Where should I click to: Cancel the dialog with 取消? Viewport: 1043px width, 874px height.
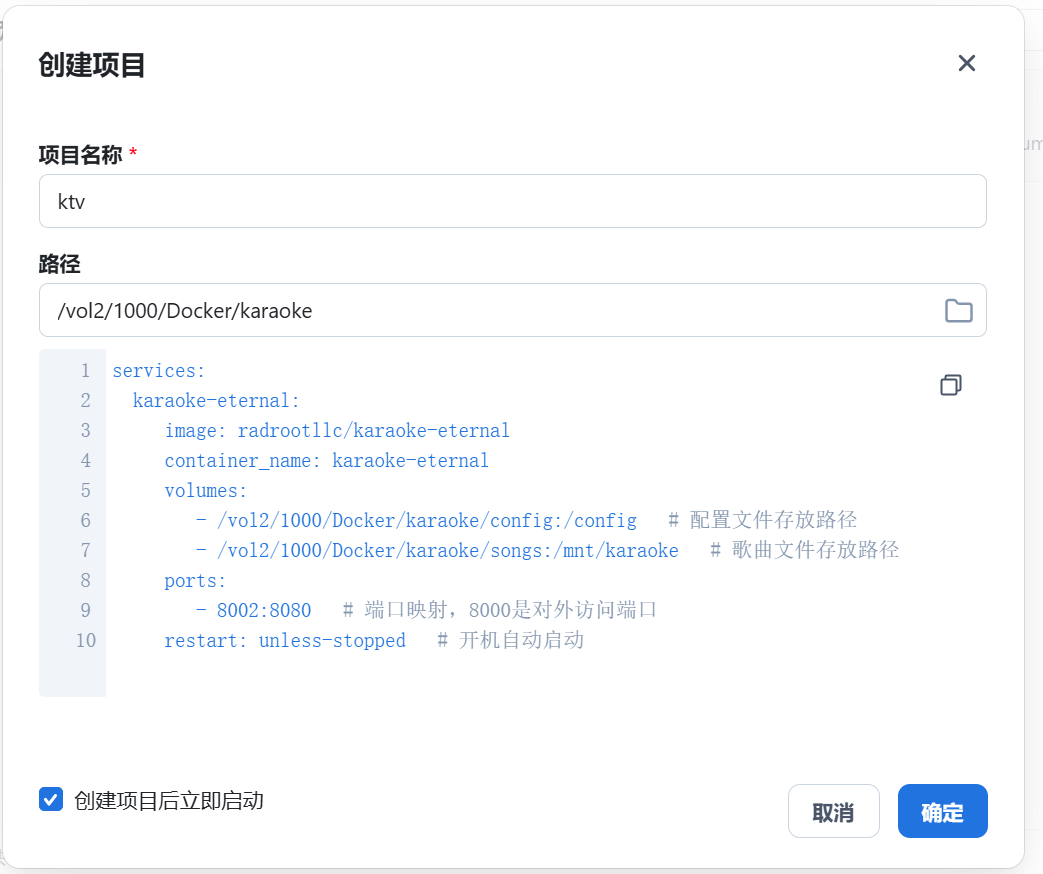[x=833, y=811]
